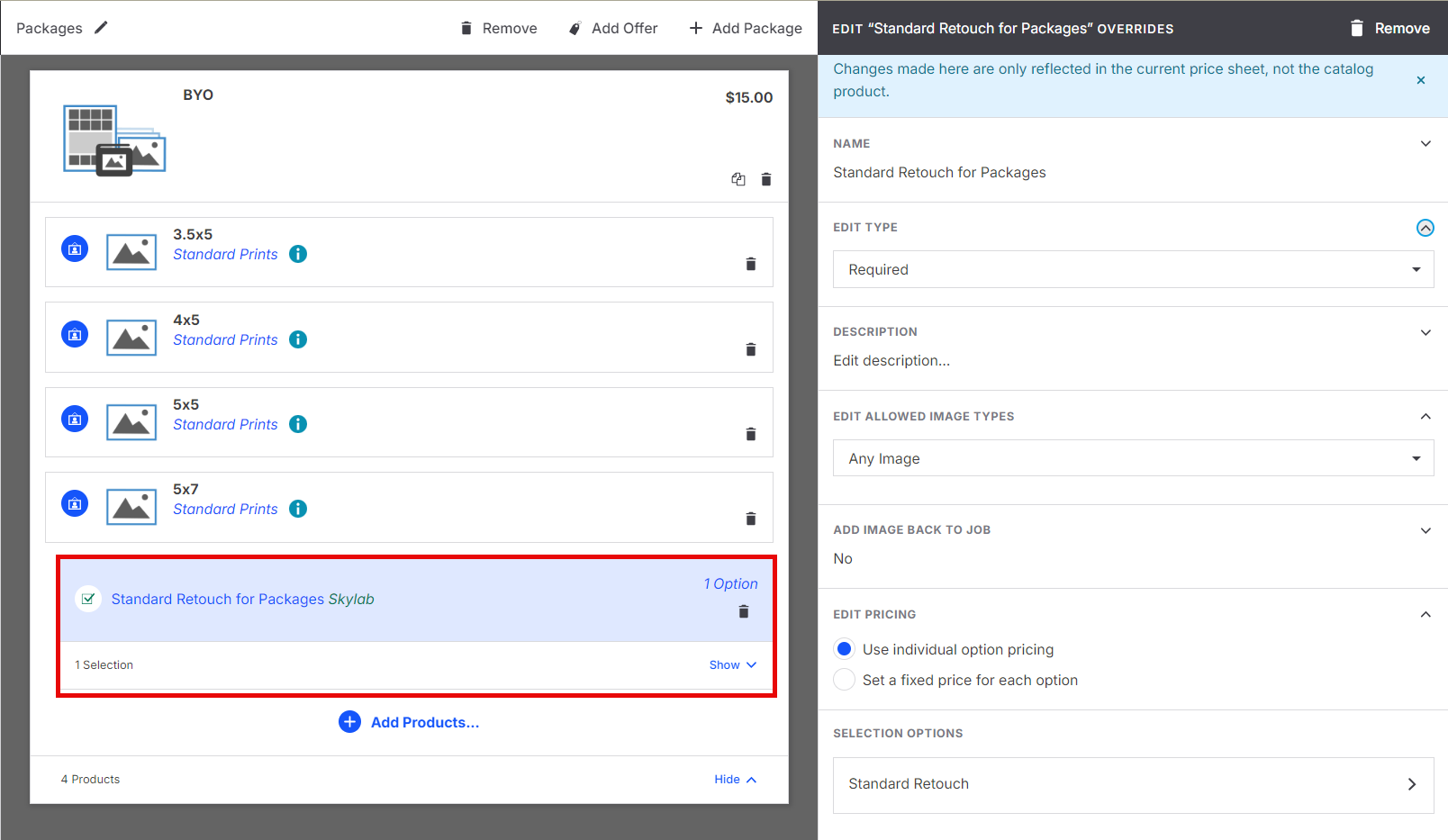Screen dimensions: 1448x840
Task: Delete the 3.5x5 Standard Prints item
Action: coord(750,264)
